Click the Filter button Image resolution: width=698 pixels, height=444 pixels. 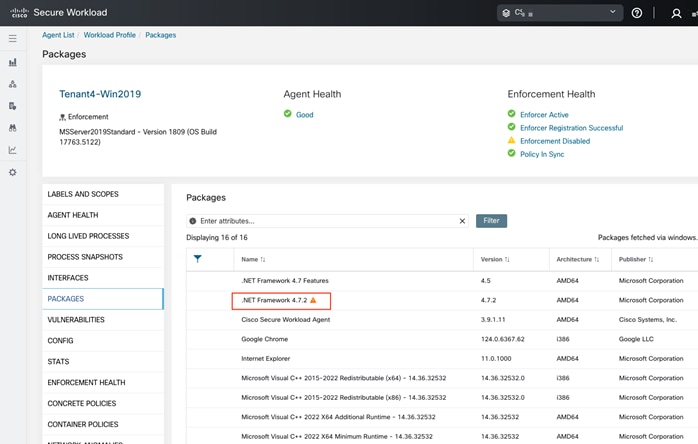pyautogui.click(x=491, y=221)
